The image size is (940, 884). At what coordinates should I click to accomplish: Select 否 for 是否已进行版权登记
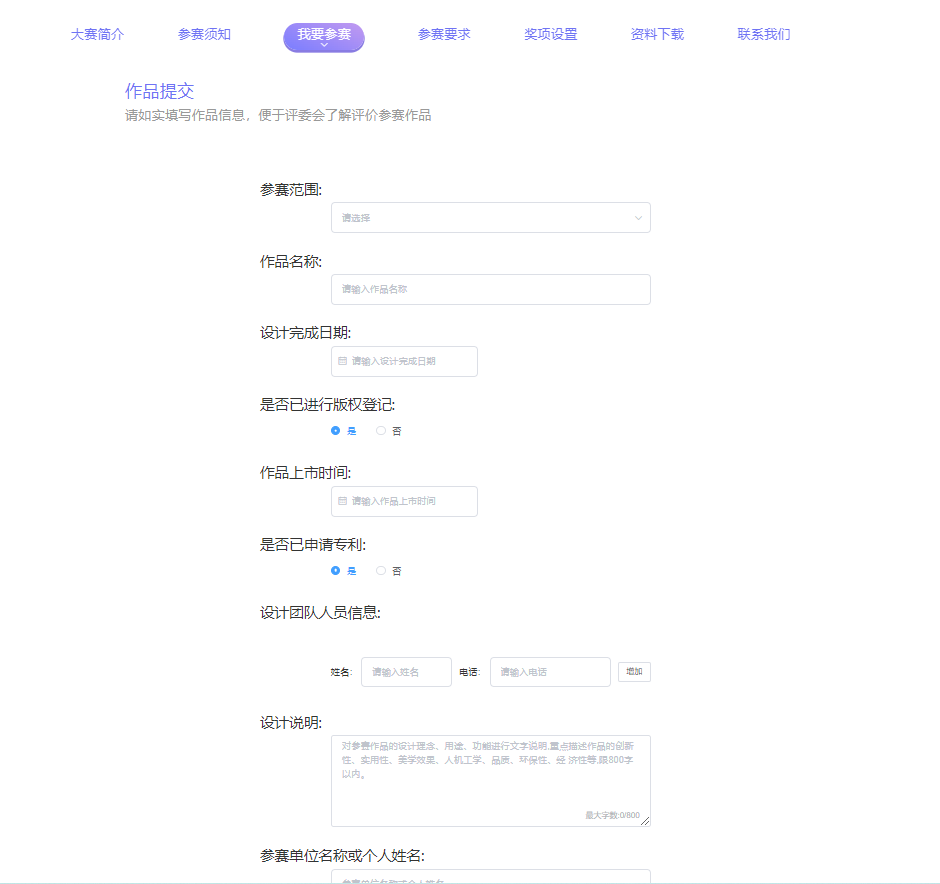(381, 431)
